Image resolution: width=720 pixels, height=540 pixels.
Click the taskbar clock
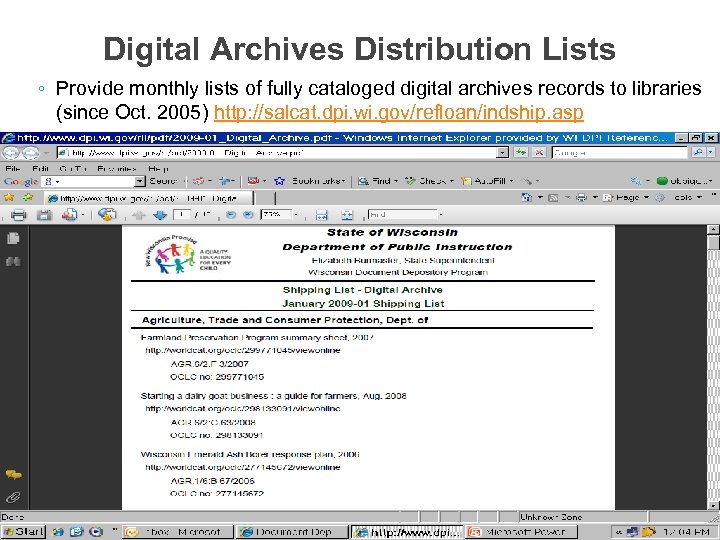click(x=687, y=532)
